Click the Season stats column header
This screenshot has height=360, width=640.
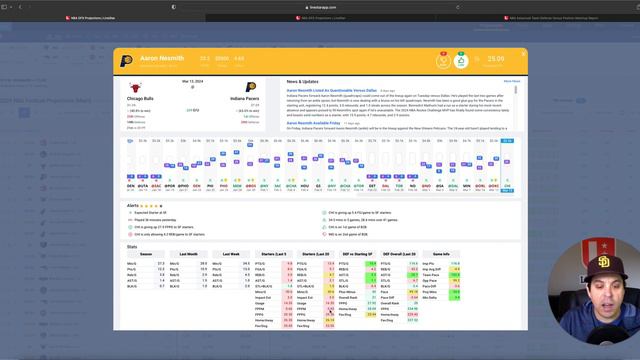click(146, 254)
